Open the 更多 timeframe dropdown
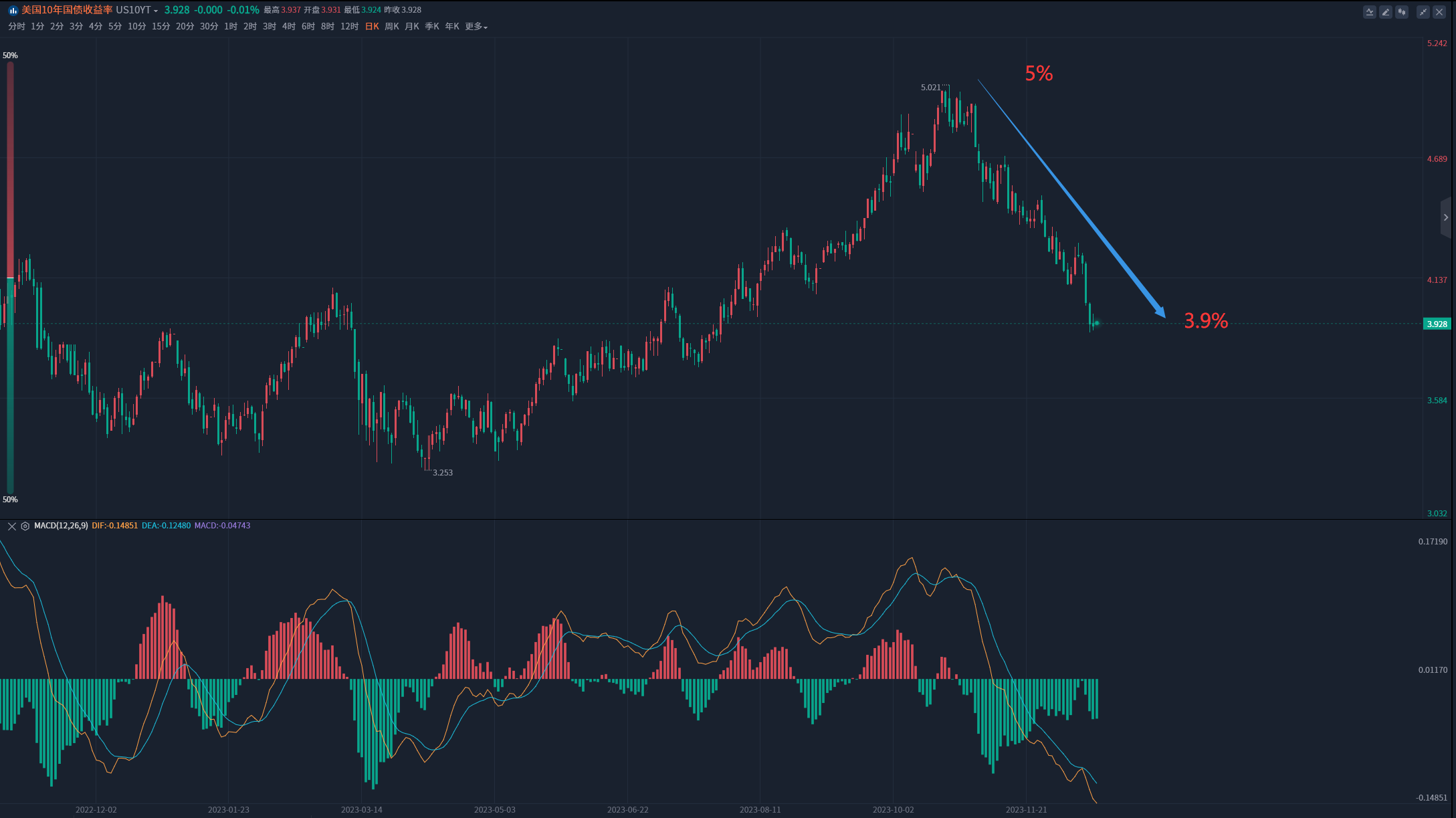This screenshot has height=818, width=1456. [476, 27]
